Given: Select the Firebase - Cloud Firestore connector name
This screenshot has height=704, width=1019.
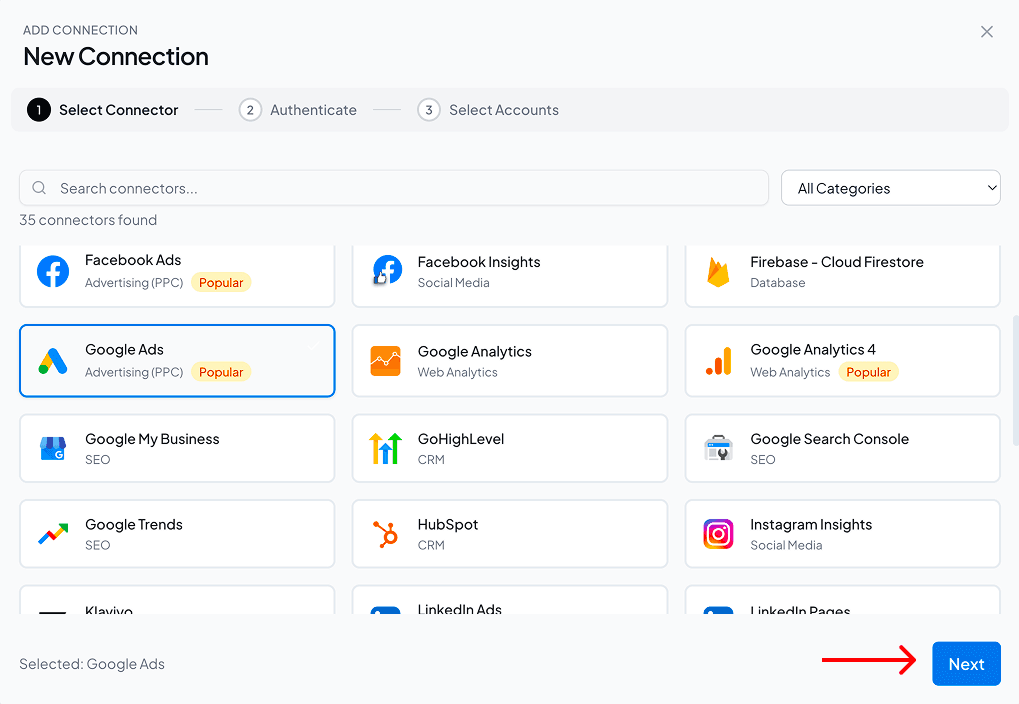Looking at the screenshot, I should (x=837, y=262).
